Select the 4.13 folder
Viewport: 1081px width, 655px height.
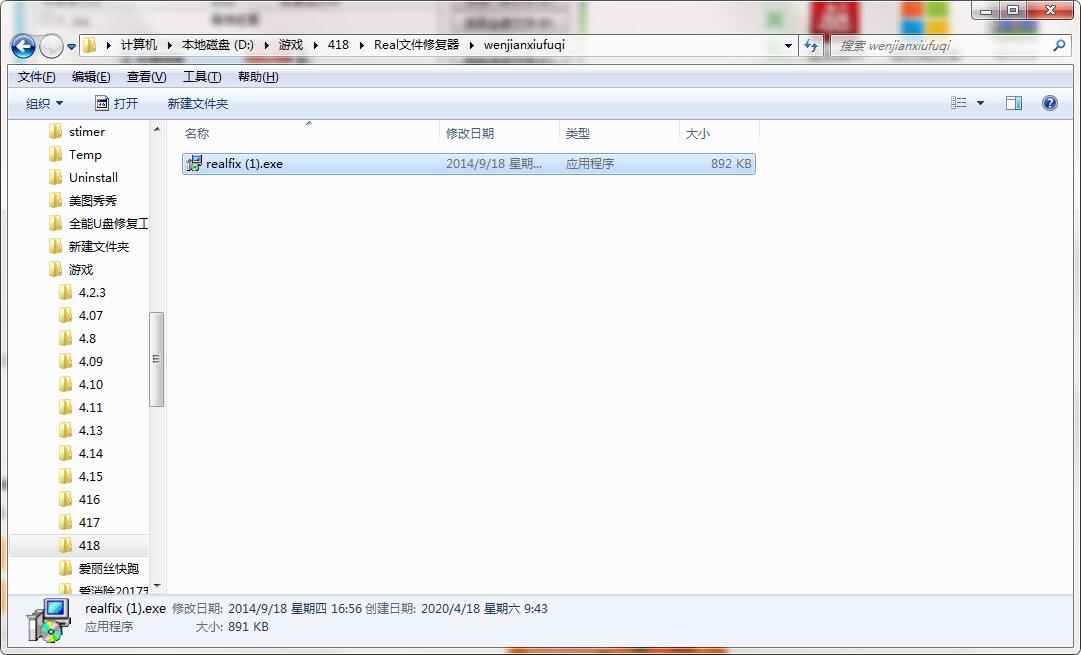tap(90, 430)
